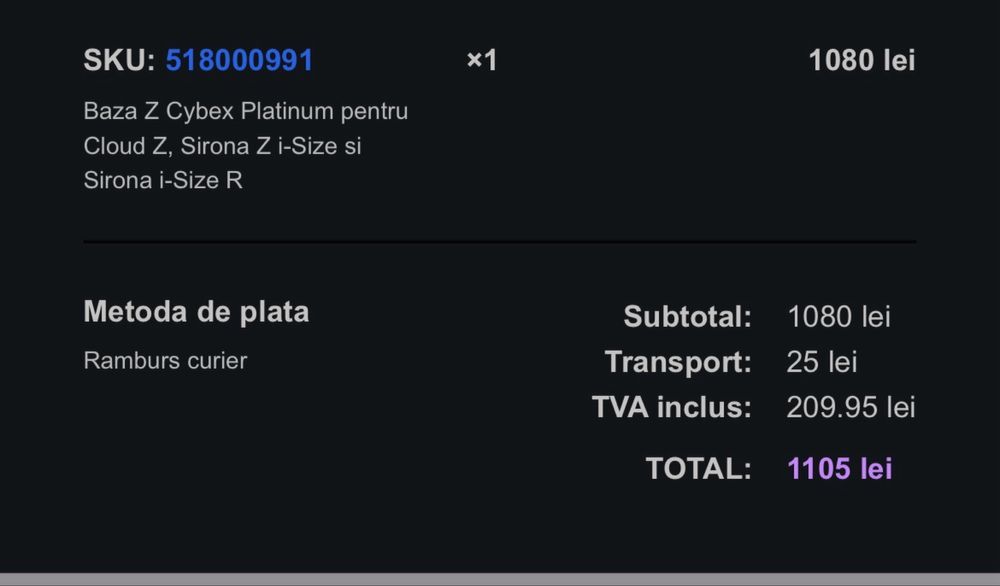Screen dimensions: 1000x586
Task: Select the subtotal amount 1080 lei
Action: tap(838, 317)
